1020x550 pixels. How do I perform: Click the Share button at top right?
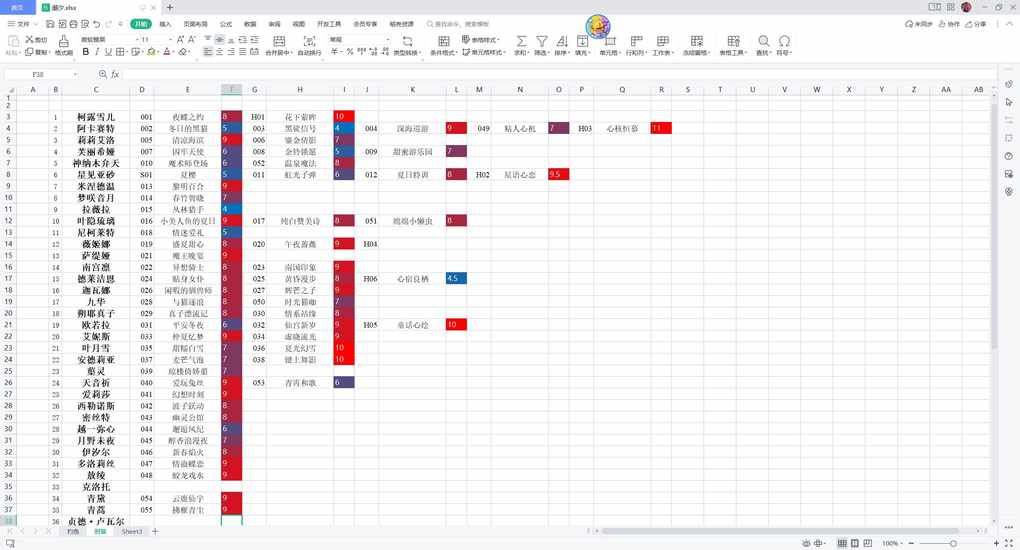pos(976,24)
